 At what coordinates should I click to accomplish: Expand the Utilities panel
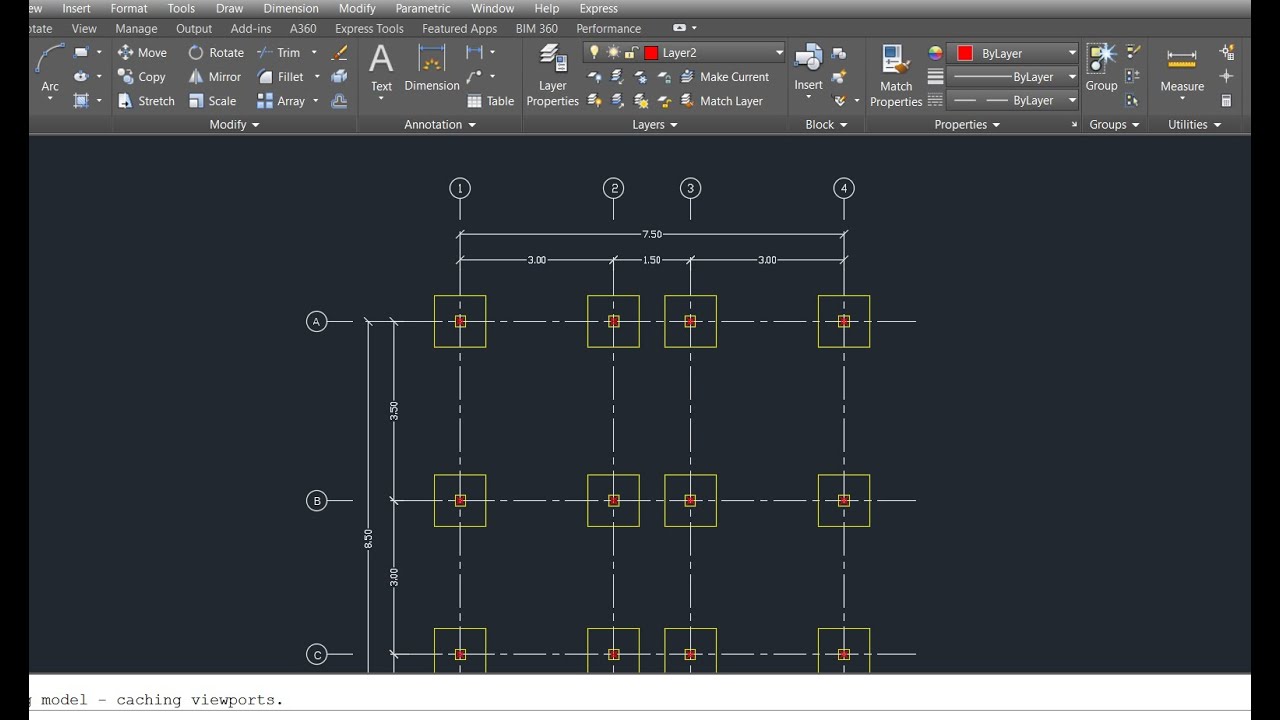pyautogui.click(x=1195, y=124)
